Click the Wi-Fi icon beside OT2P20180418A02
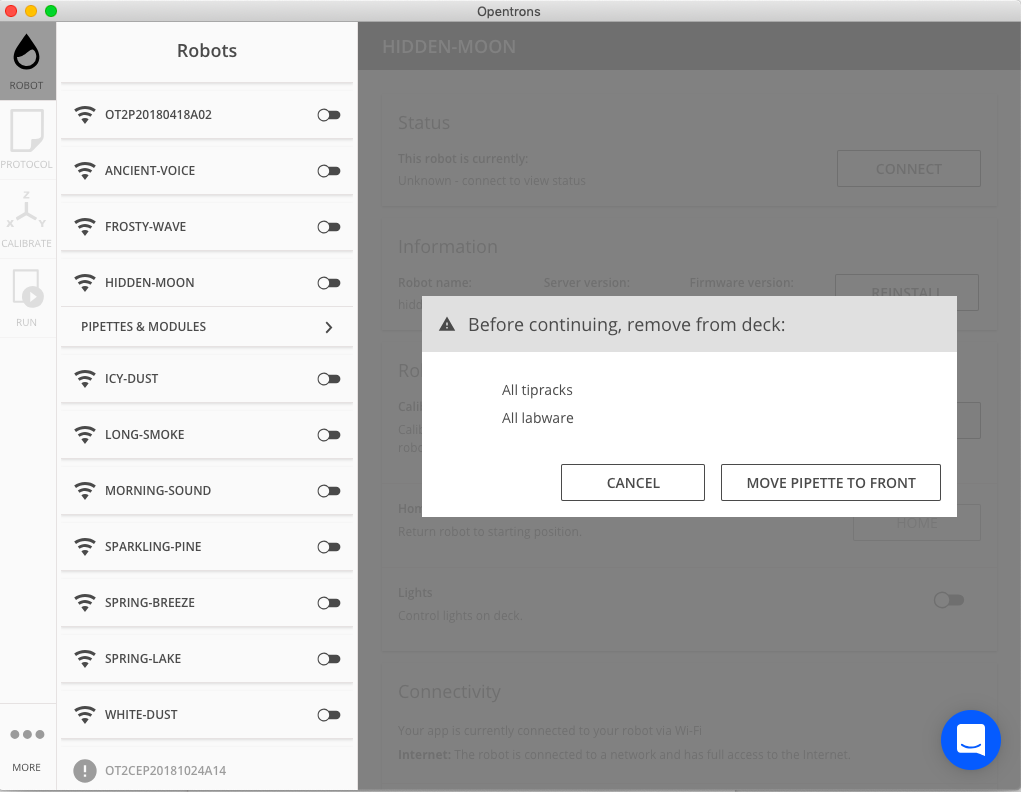 (85, 115)
